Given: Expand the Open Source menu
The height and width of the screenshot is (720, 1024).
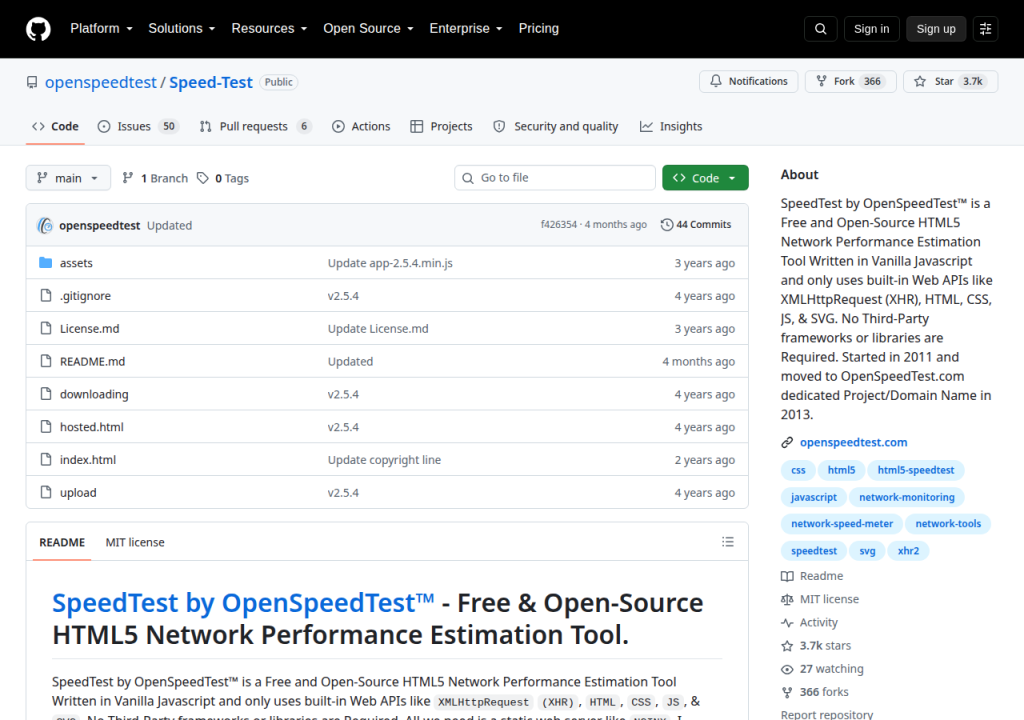Looking at the screenshot, I should (x=368, y=29).
